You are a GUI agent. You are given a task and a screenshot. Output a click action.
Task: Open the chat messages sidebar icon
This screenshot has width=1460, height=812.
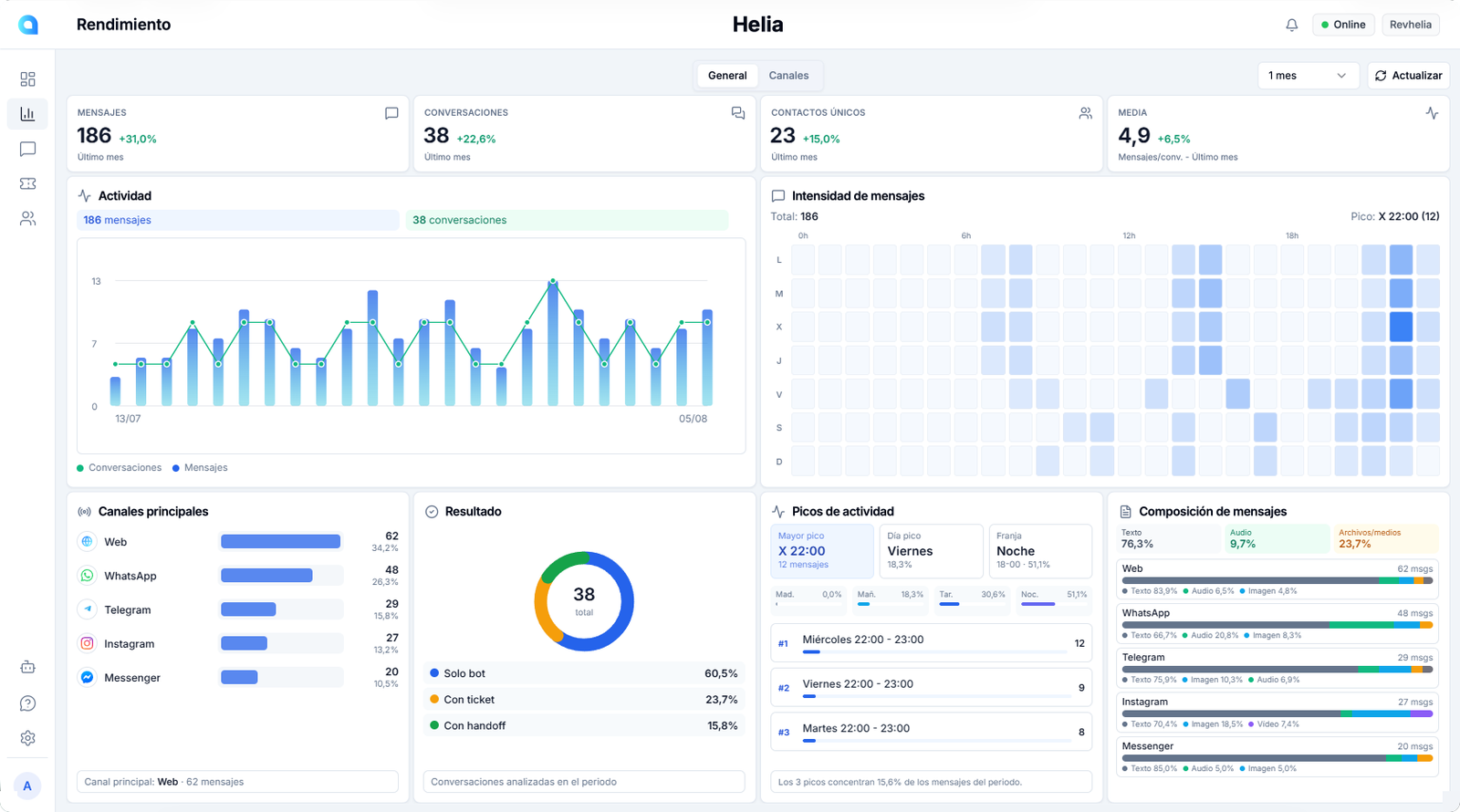pos(28,149)
